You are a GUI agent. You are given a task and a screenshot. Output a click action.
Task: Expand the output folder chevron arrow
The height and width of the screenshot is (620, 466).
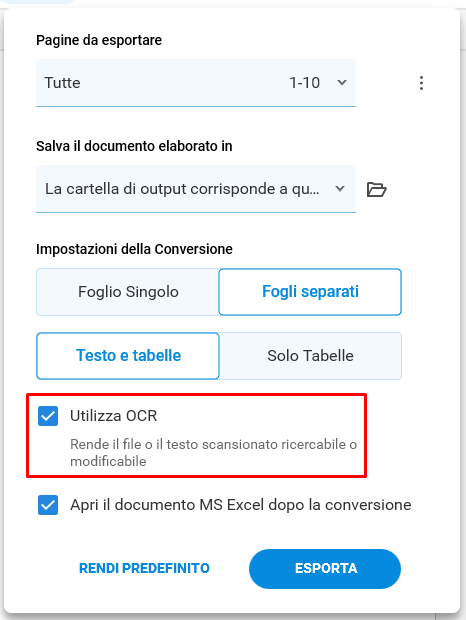(340, 189)
